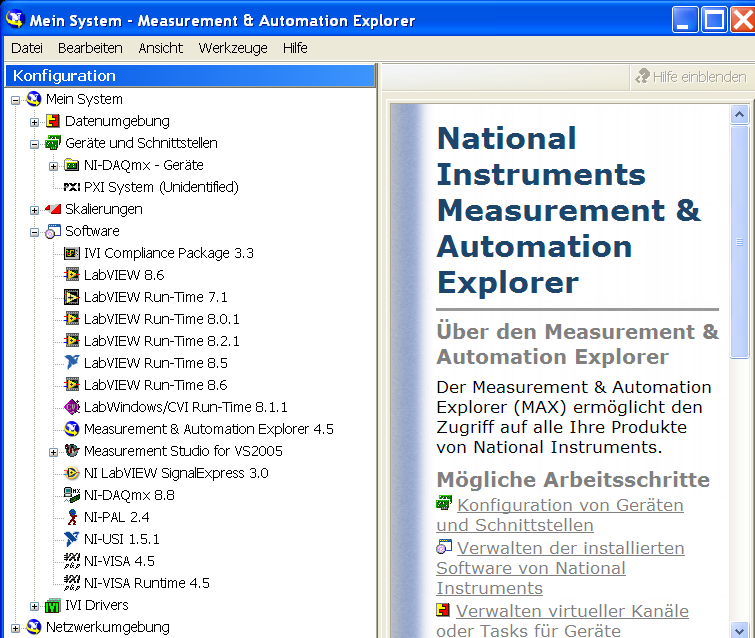Click the NI-VISA Runtime 4.5 icon
The width and height of the screenshot is (755, 638).
[x=72, y=583]
